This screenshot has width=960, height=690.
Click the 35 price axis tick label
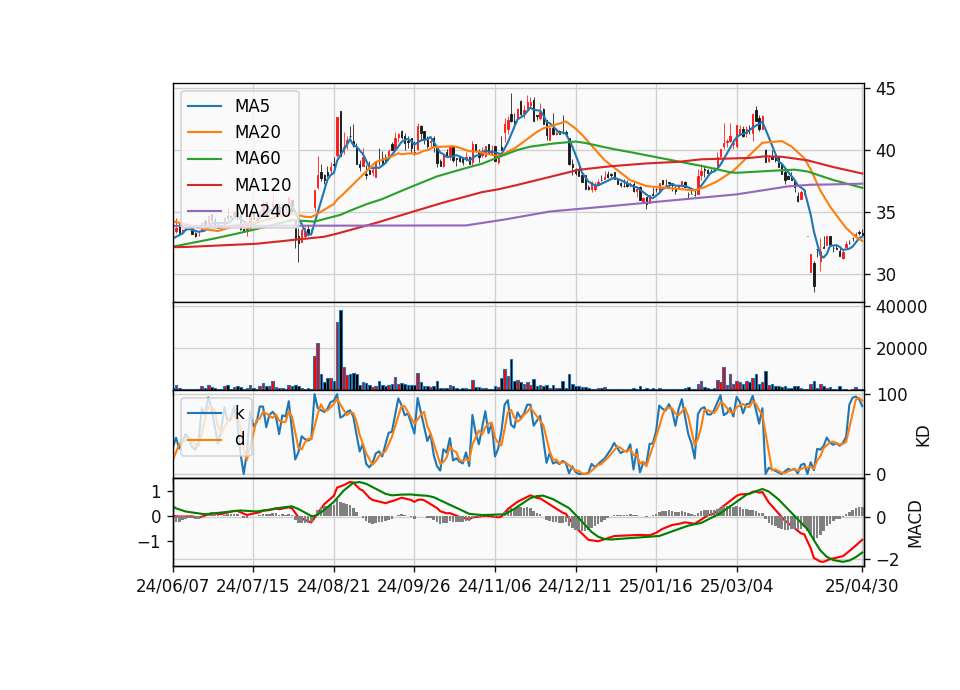pyautogui.click(x=885, y=214)
